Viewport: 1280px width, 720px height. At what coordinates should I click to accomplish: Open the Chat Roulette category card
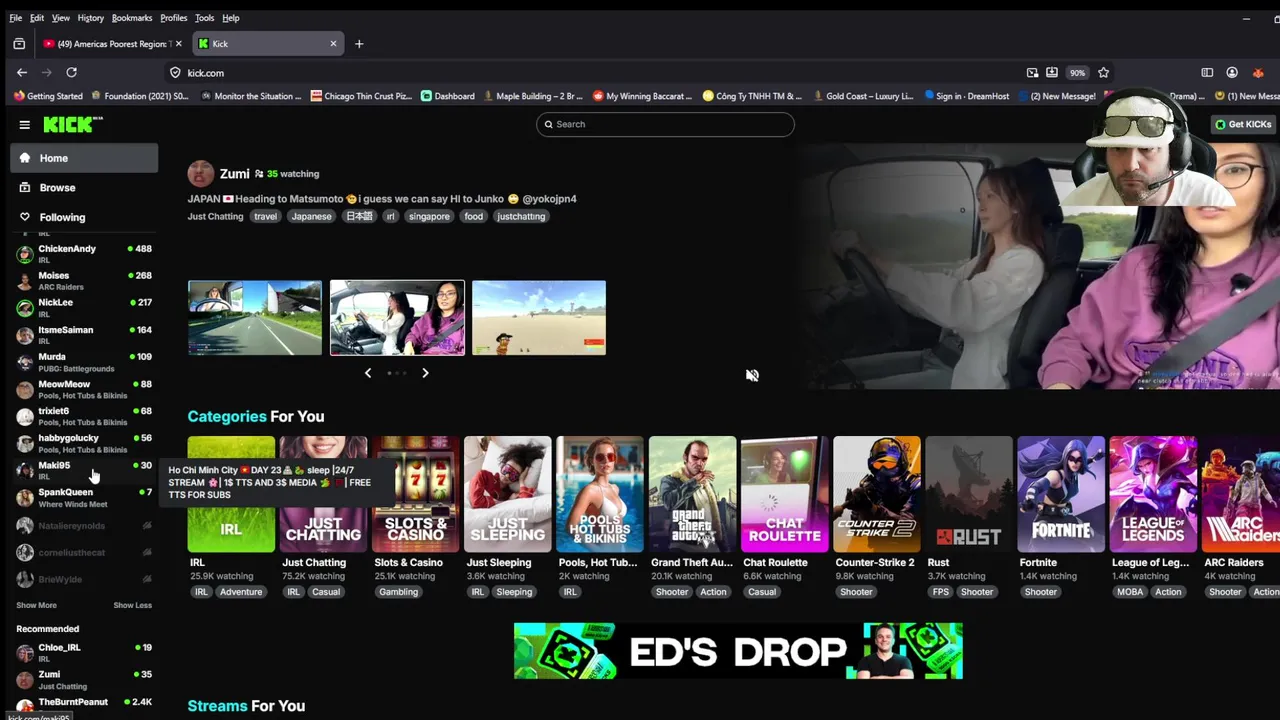pos(784,494)
